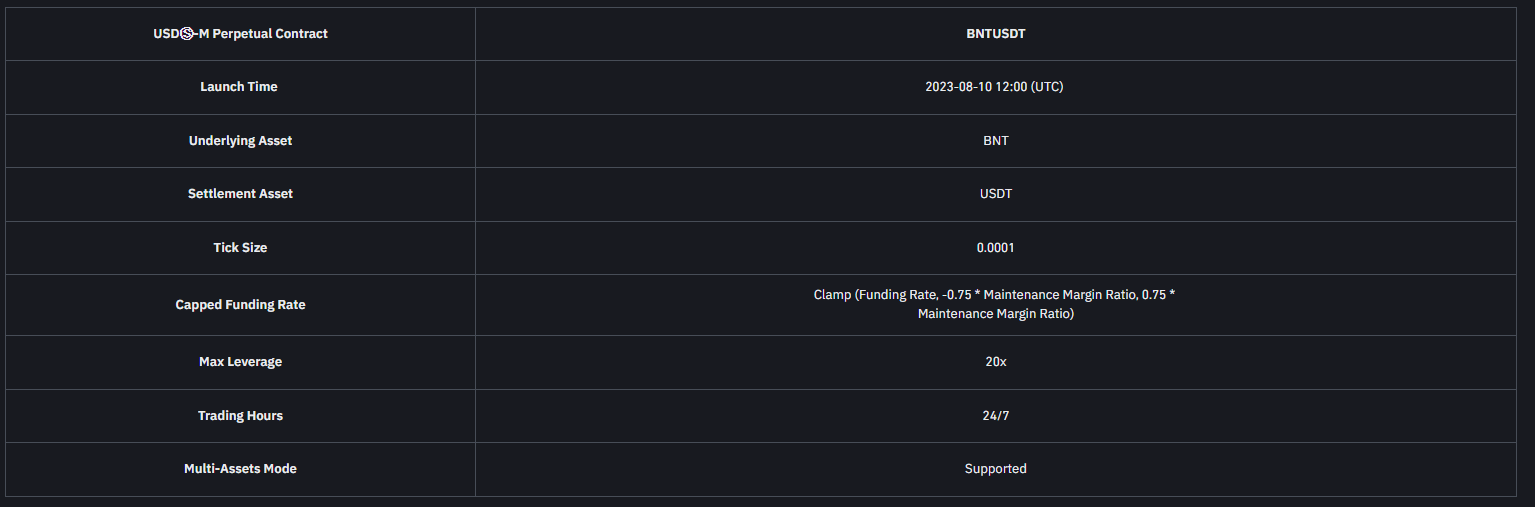Click the Launch Time label

tap(239, 87)
